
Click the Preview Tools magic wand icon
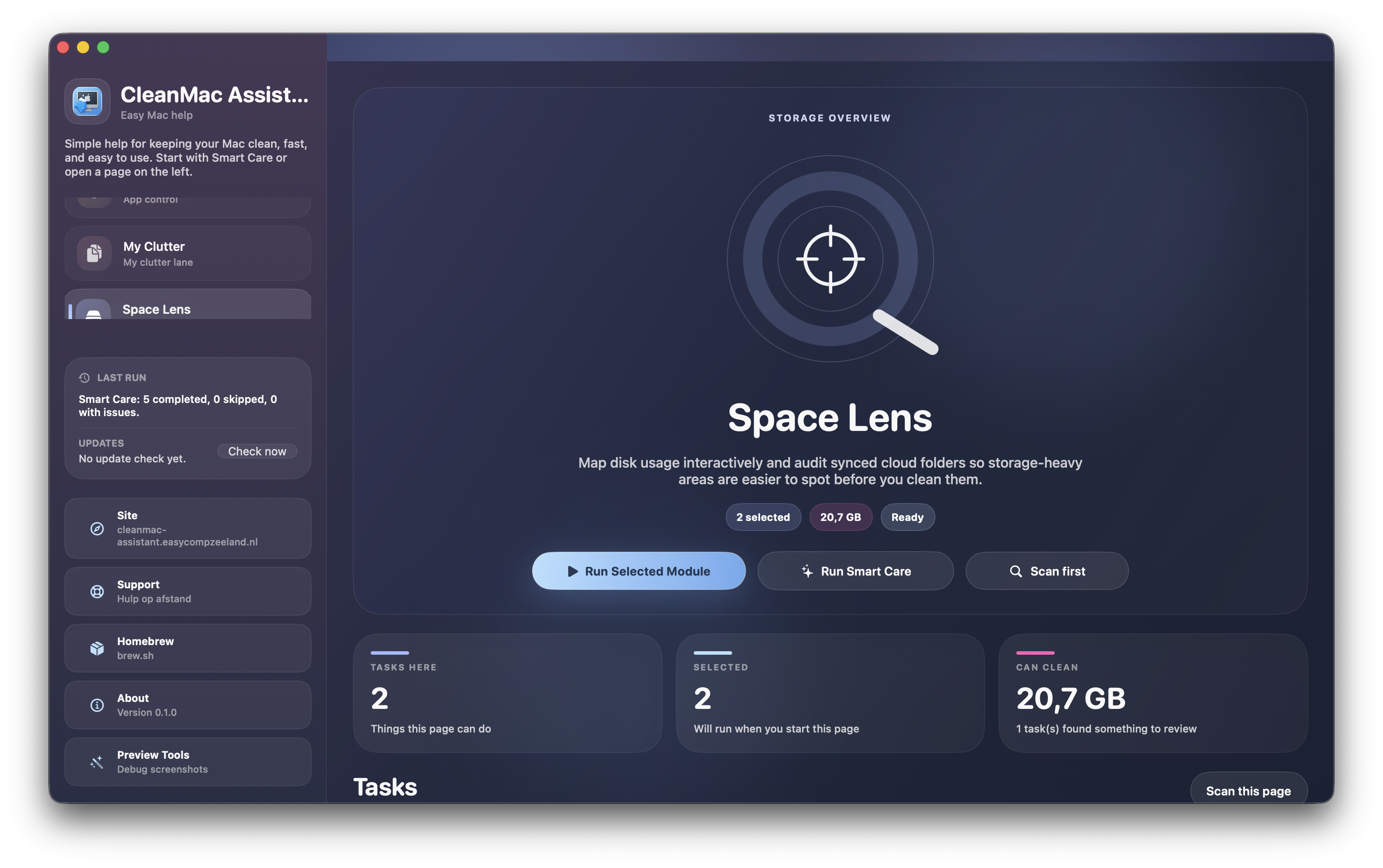coord(97,762)
